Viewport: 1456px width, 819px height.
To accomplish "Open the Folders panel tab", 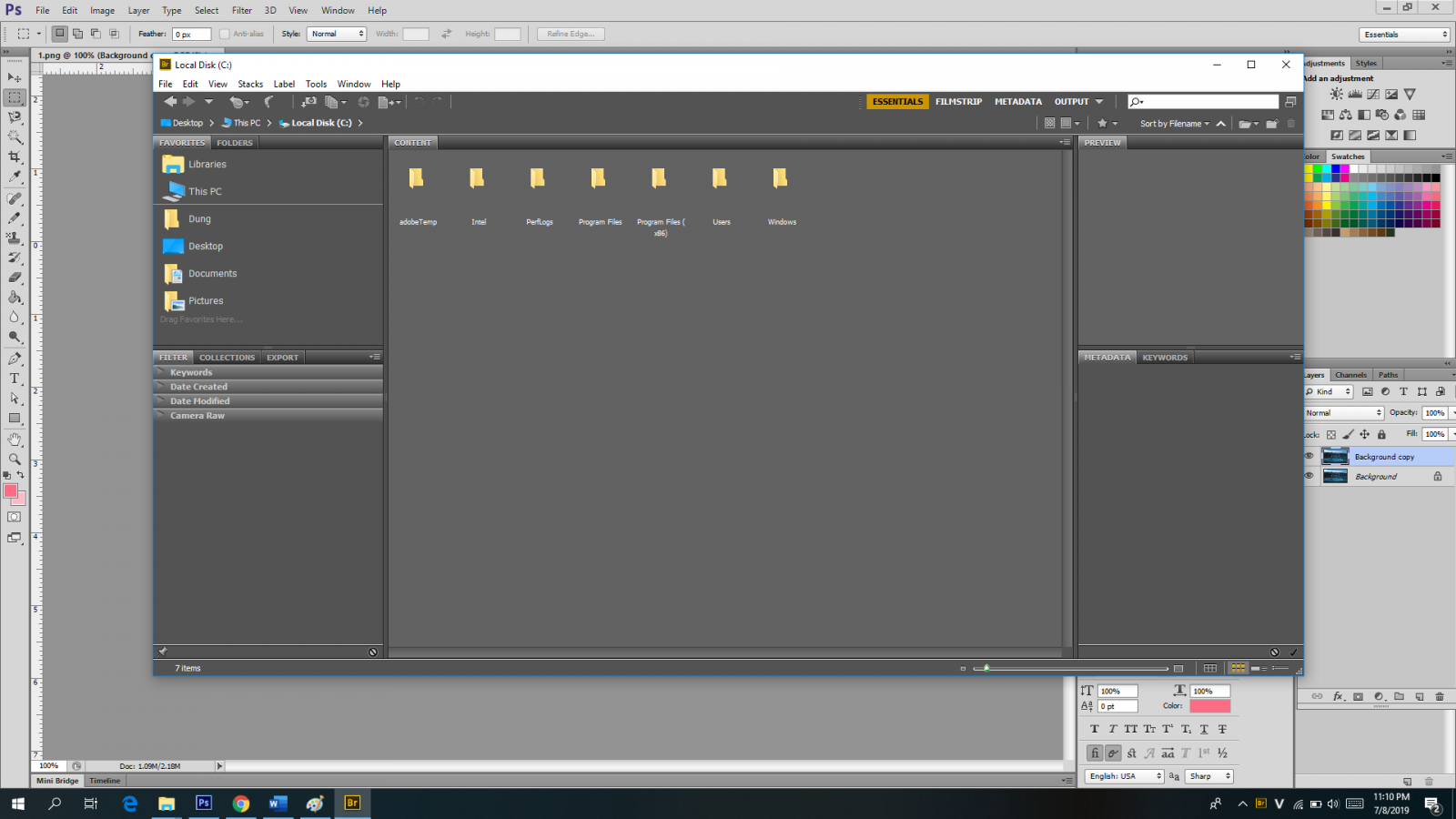I will (x=235, y=143).
